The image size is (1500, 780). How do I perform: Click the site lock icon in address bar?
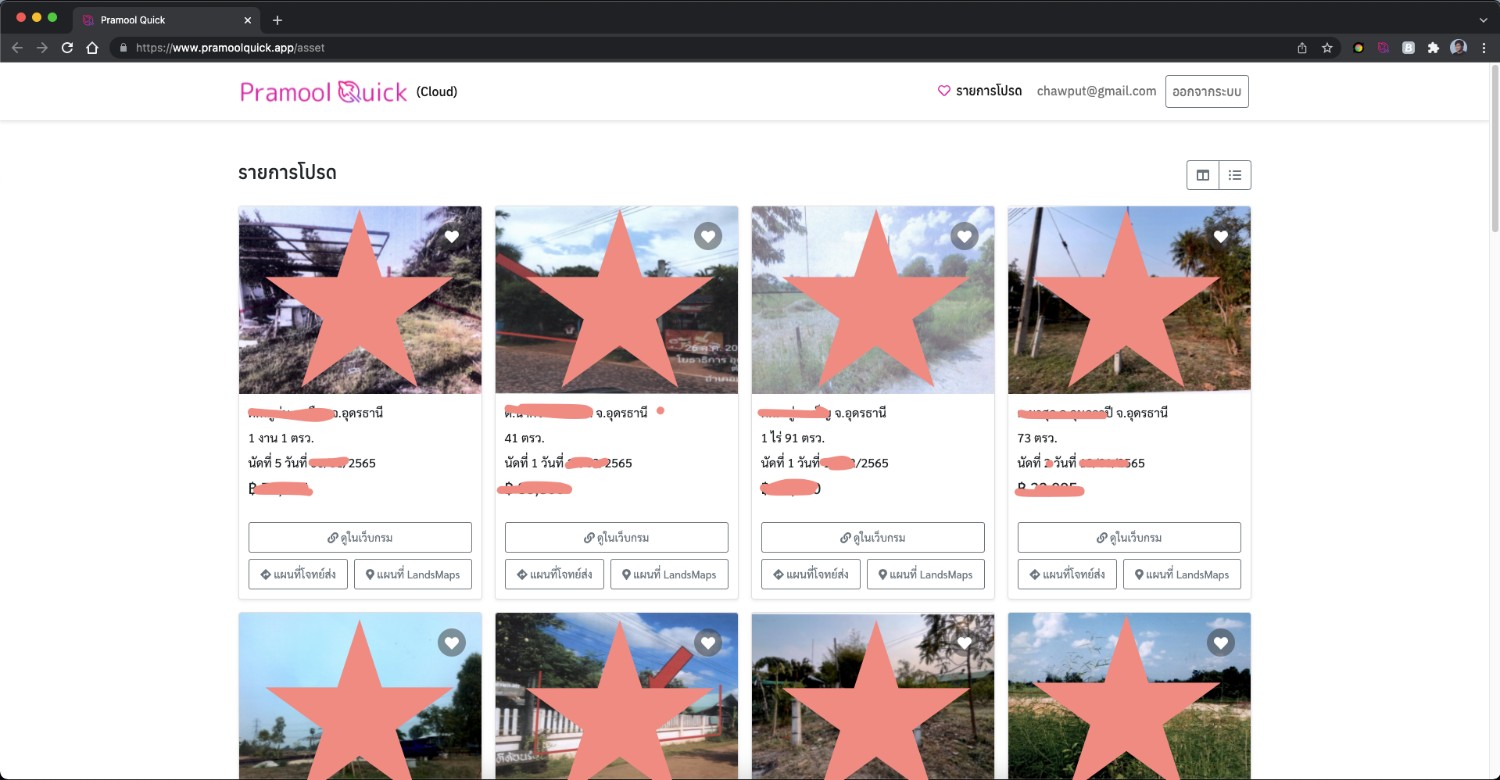click(124, 47)
